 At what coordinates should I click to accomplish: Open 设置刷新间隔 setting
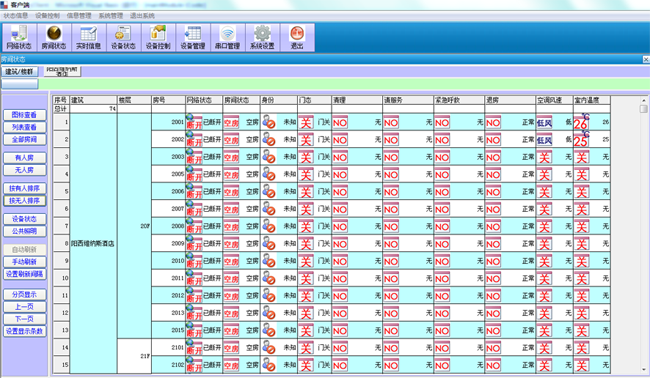24,274
